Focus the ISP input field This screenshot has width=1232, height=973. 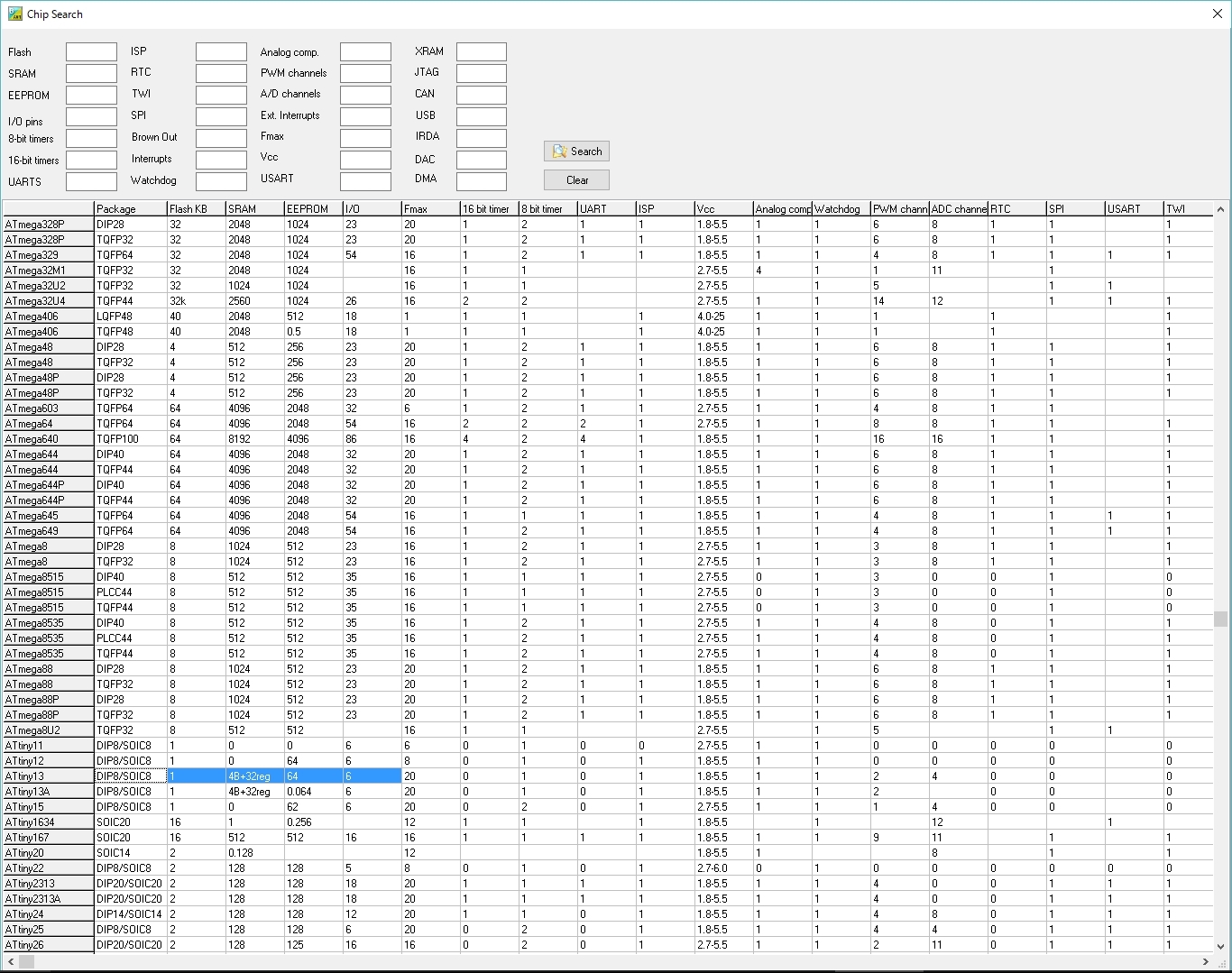pos(221,52)
